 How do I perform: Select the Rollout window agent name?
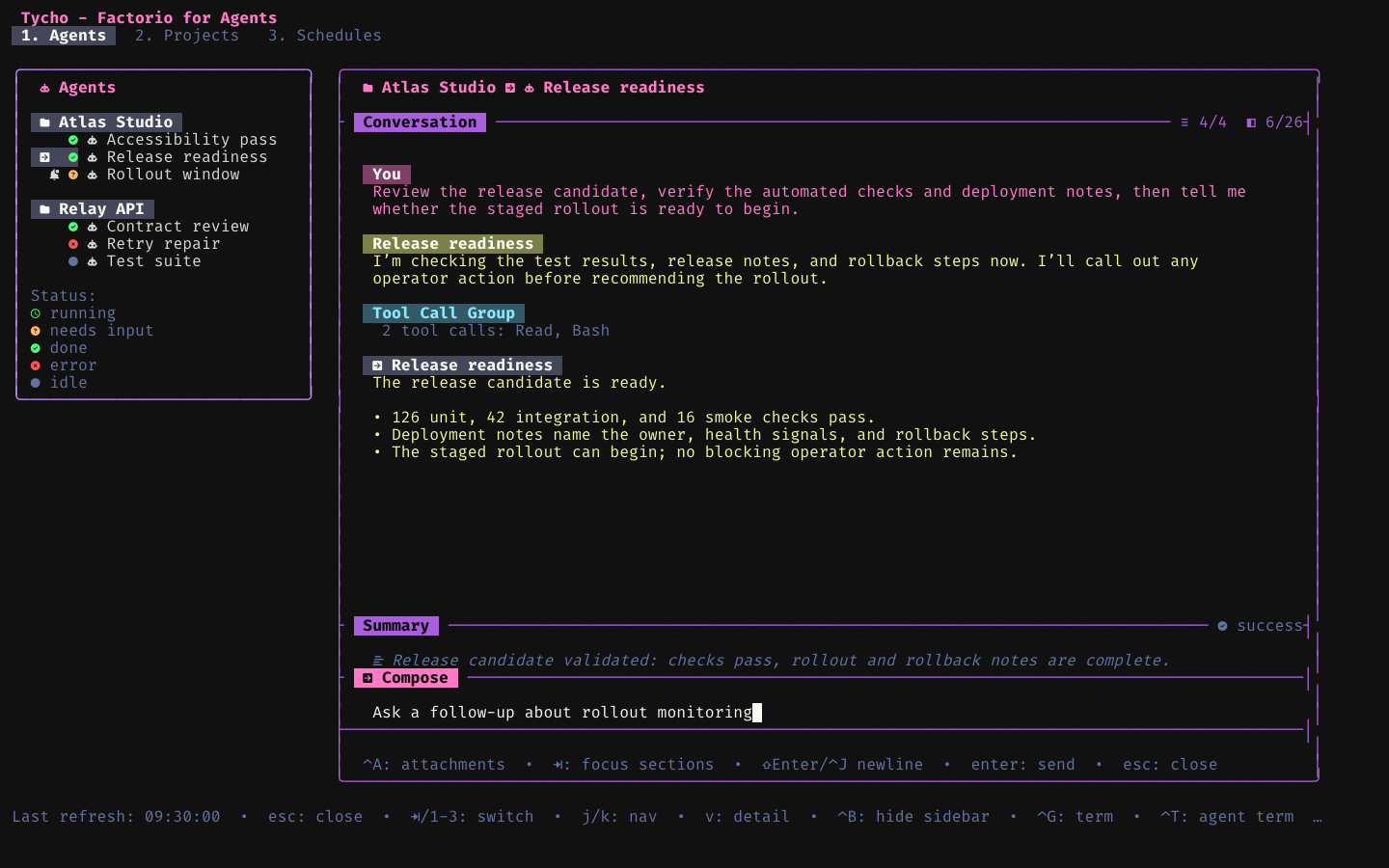[174, 175]
